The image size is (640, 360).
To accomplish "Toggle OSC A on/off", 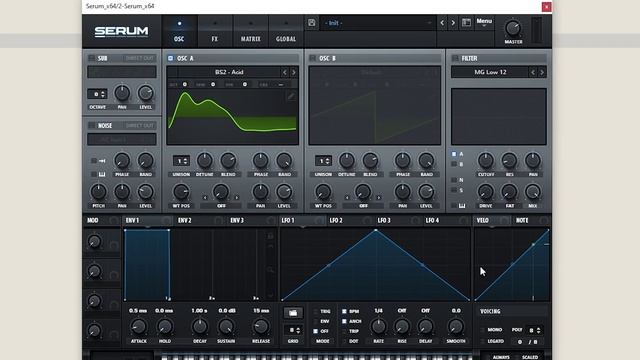I will point(171,58).
